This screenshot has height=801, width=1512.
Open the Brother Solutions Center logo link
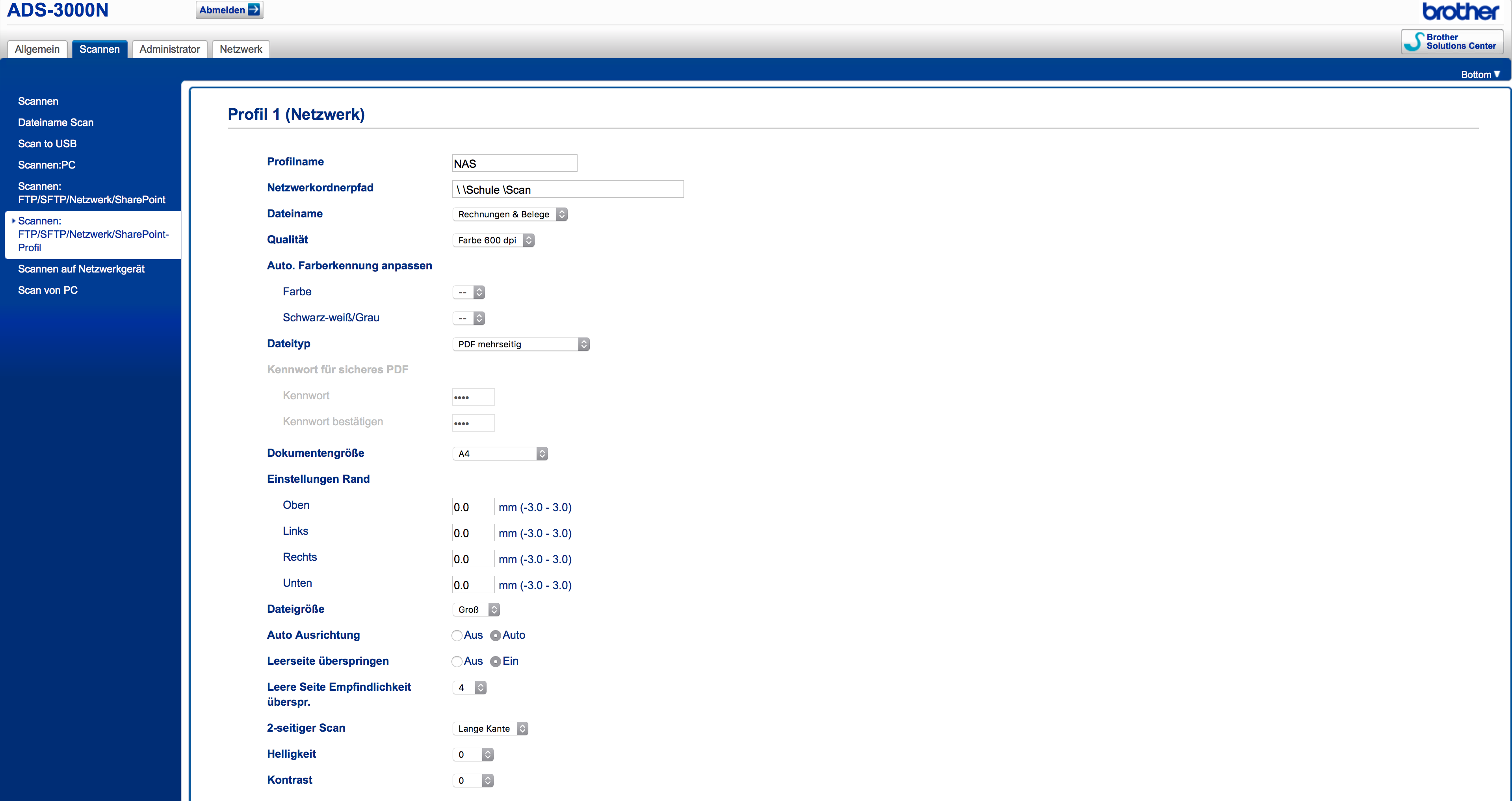tap(1452, 42)
